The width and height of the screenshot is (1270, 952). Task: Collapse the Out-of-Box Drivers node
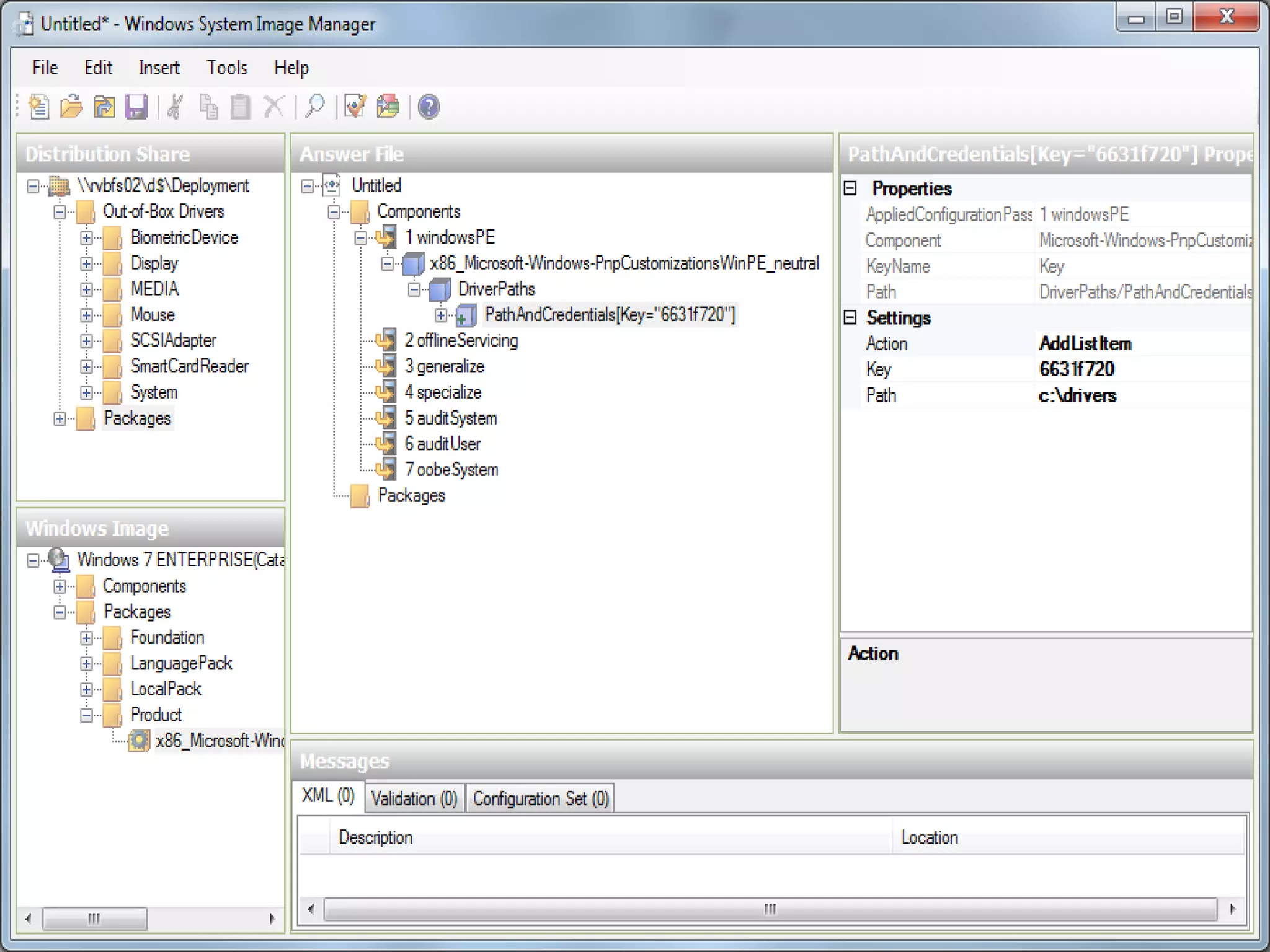click(x=60, y=212)
